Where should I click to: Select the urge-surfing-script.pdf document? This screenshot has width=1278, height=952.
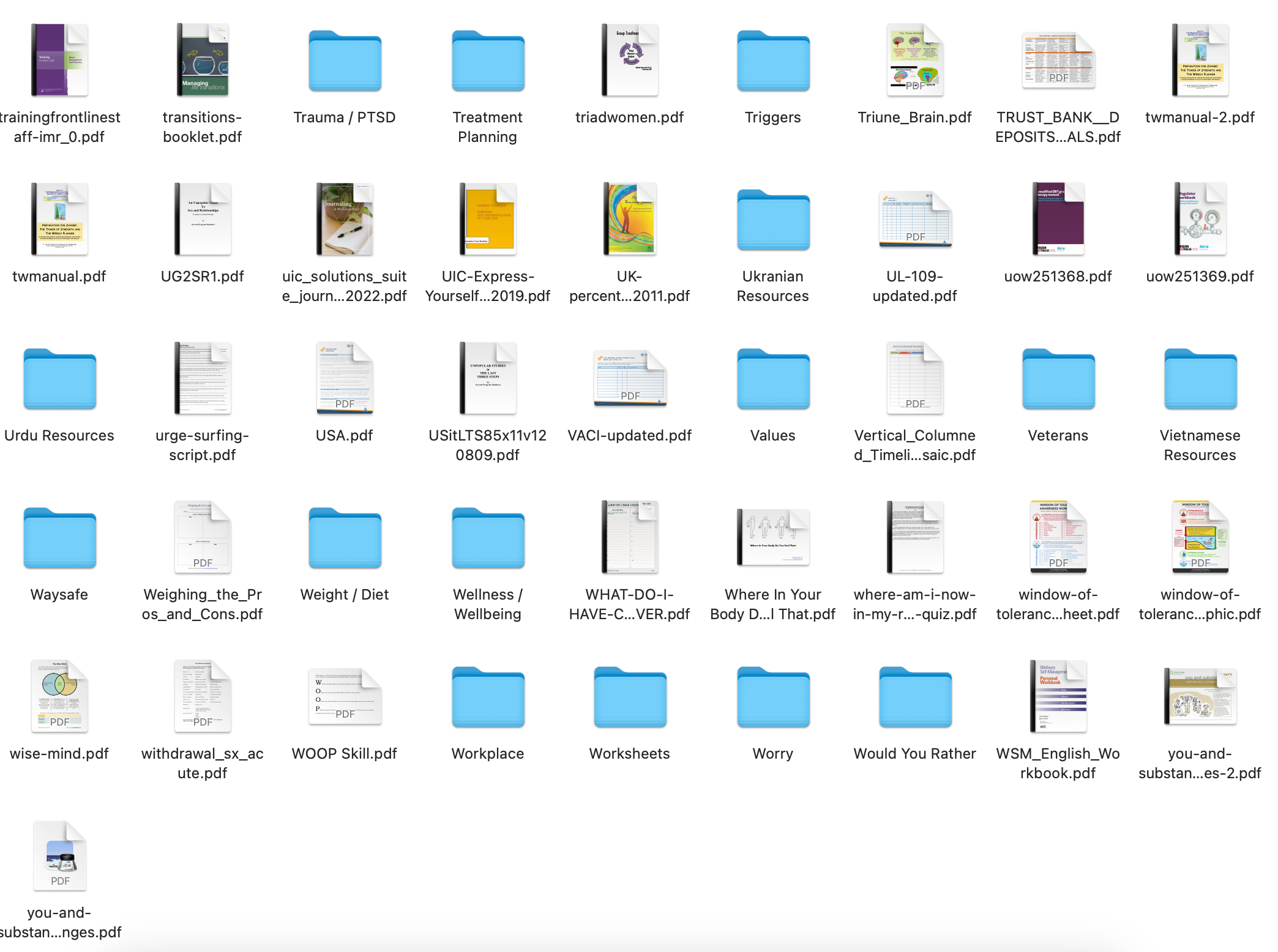click(x=203, y=378)
